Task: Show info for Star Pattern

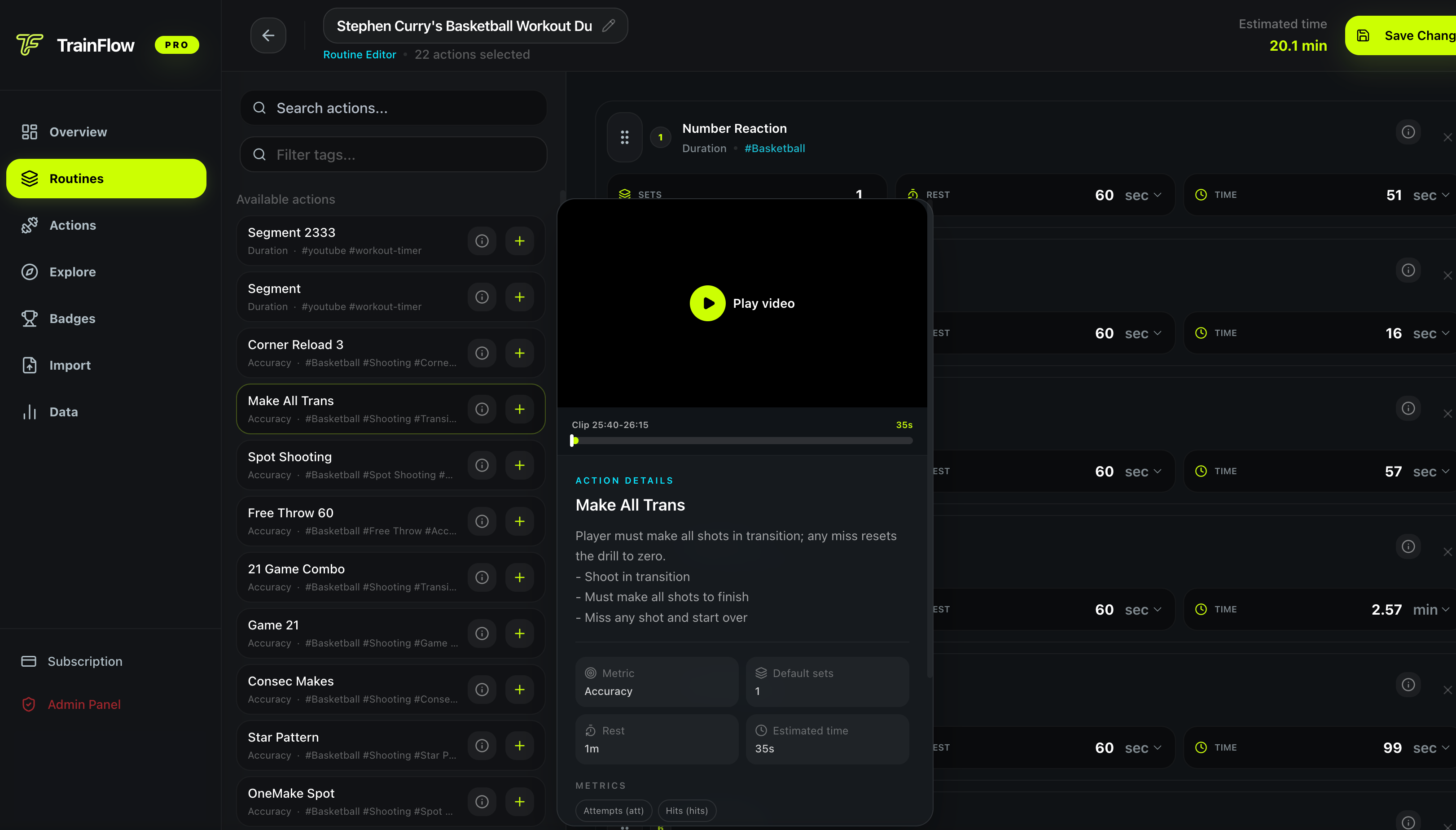Action: [x=482, y=746]
